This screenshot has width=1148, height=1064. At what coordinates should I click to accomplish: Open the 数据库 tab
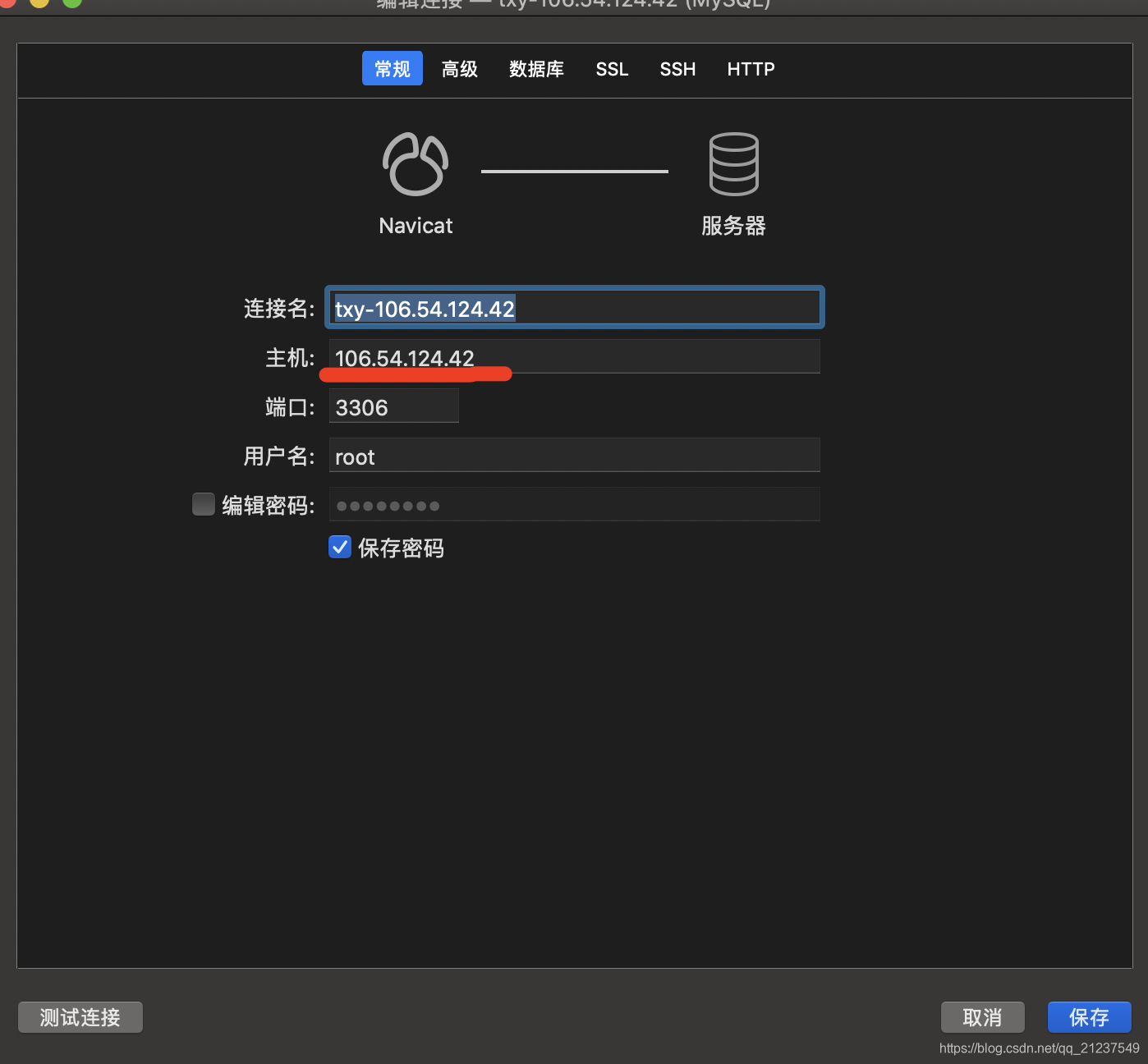point(536,69)
